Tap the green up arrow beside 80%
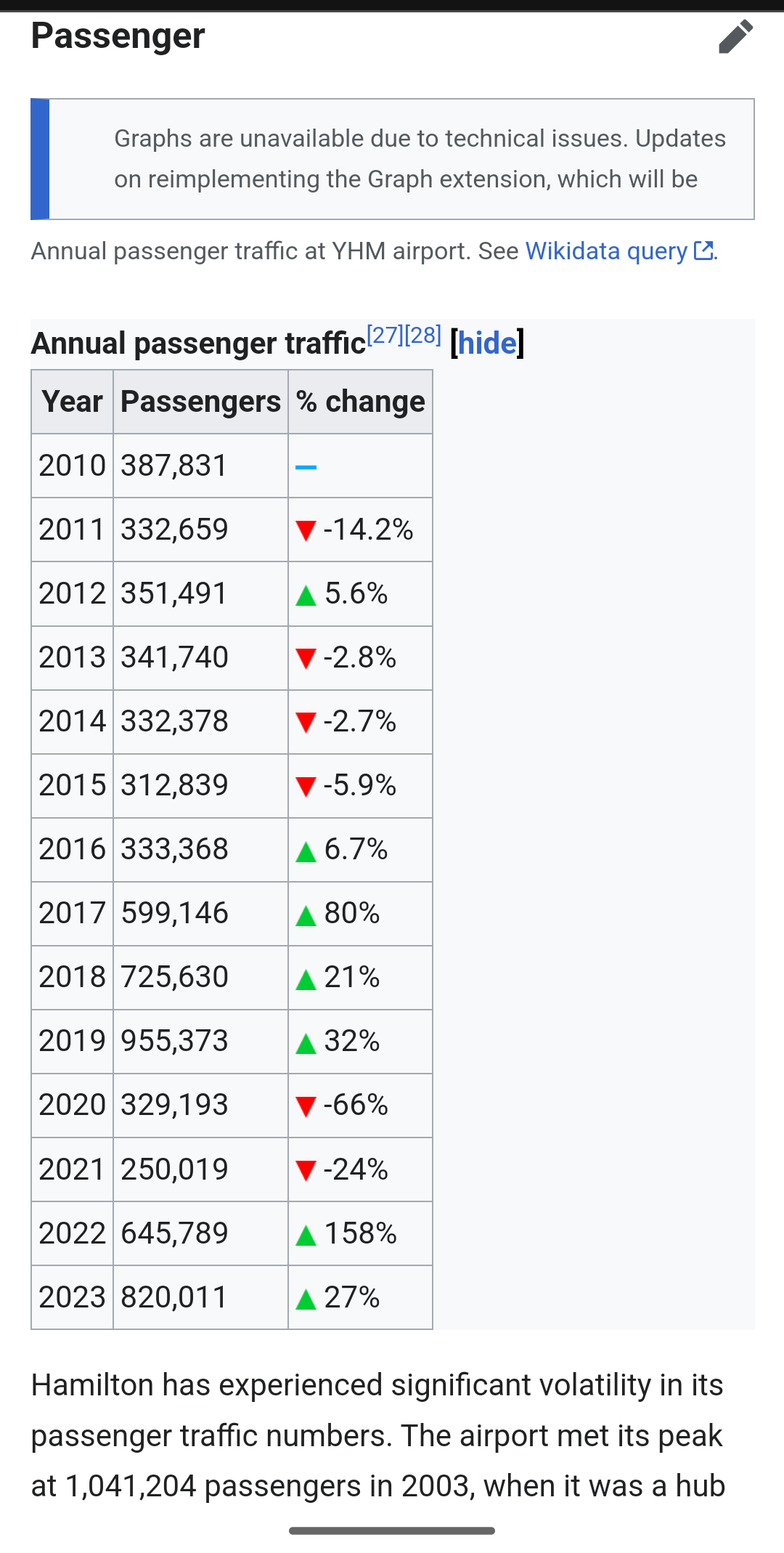This screenshot has height=1553, width=784. click(x=306, y=915)
